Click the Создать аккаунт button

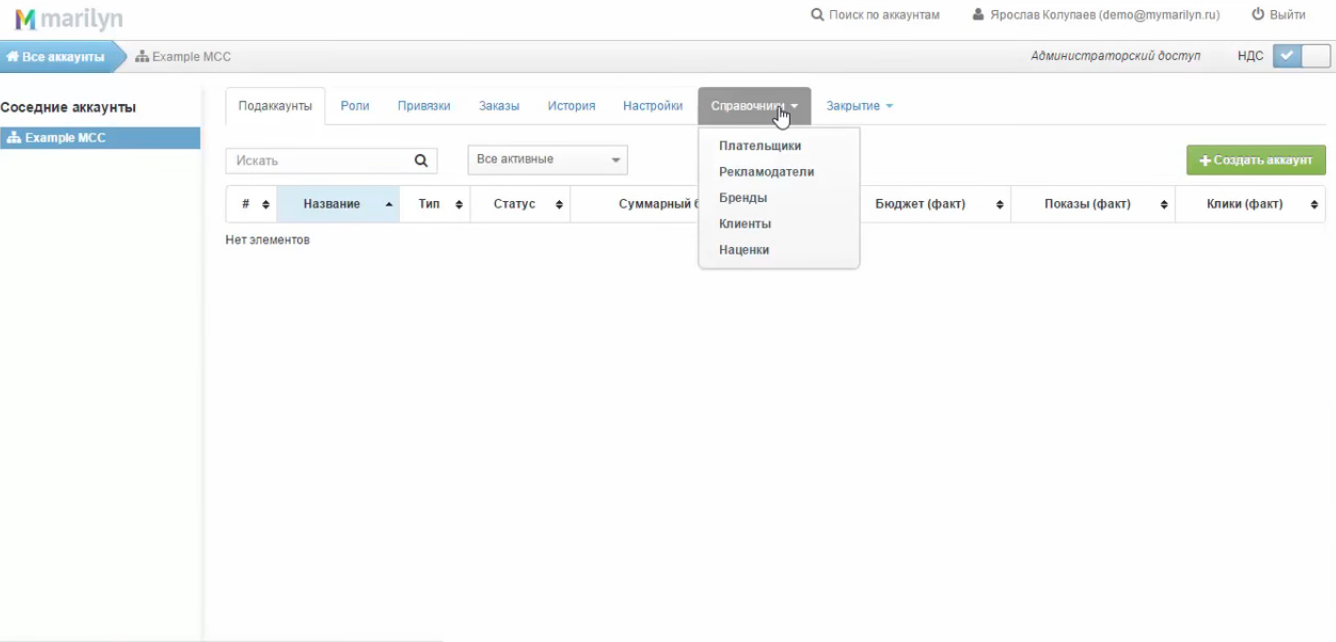(x=1256, y=160)
